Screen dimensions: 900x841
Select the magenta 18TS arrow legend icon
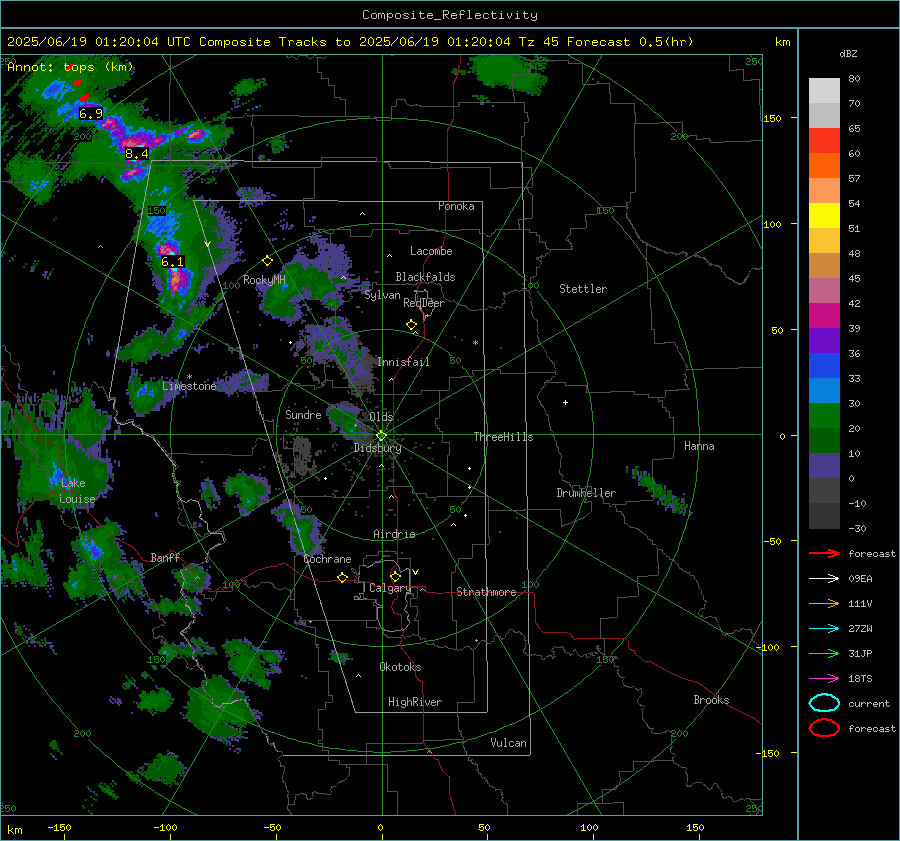[x=824, y=679]
